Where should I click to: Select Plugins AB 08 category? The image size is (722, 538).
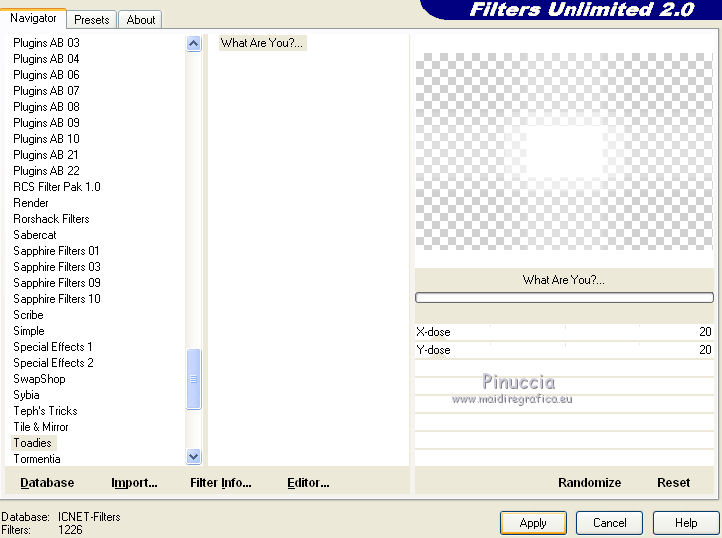point(46,107)
